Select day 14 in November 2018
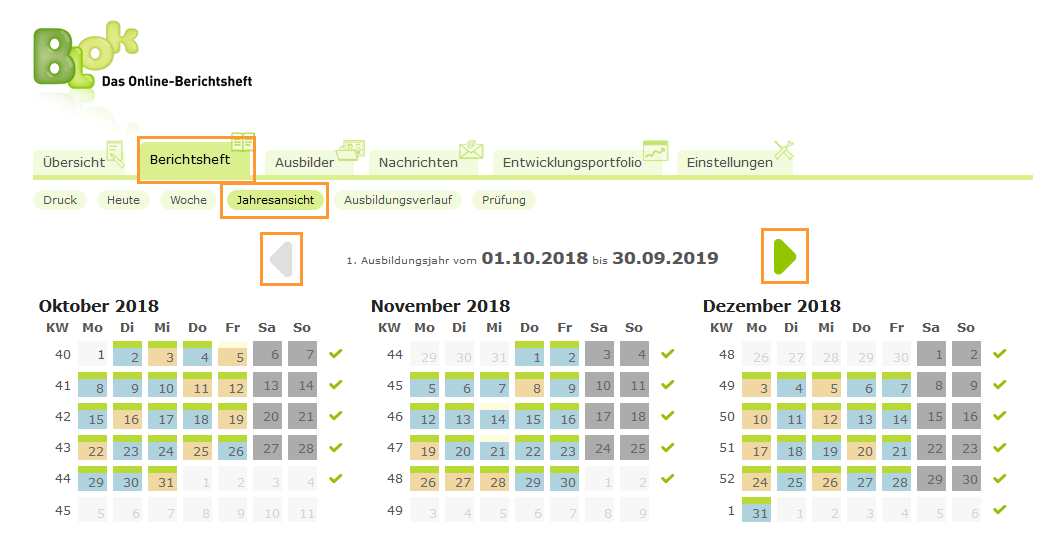The height and width of the screenshot is (546, 1050). pyautogui.click(x=494, y=416)
